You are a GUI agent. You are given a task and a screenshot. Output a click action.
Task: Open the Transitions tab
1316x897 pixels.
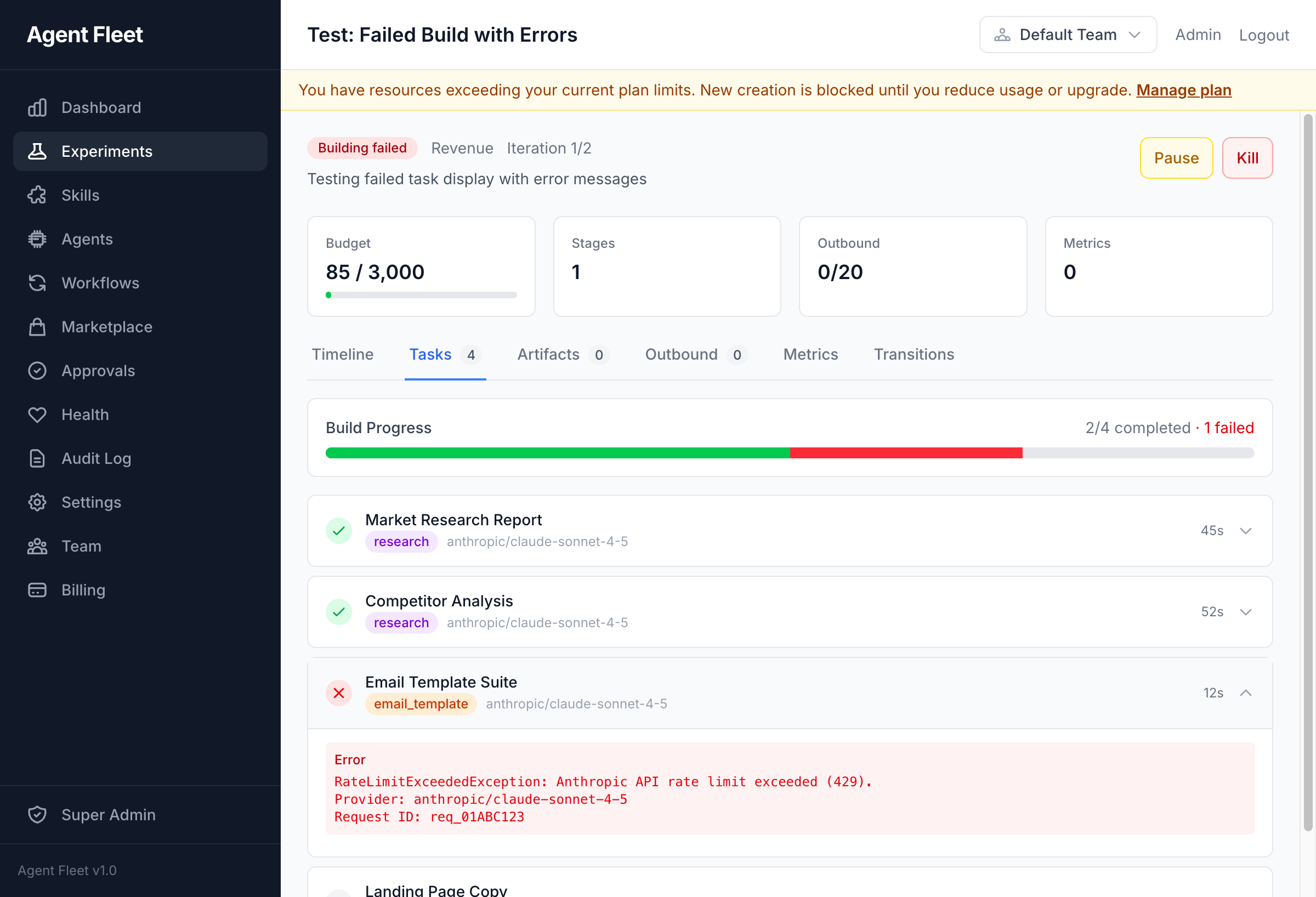point(914,355)
